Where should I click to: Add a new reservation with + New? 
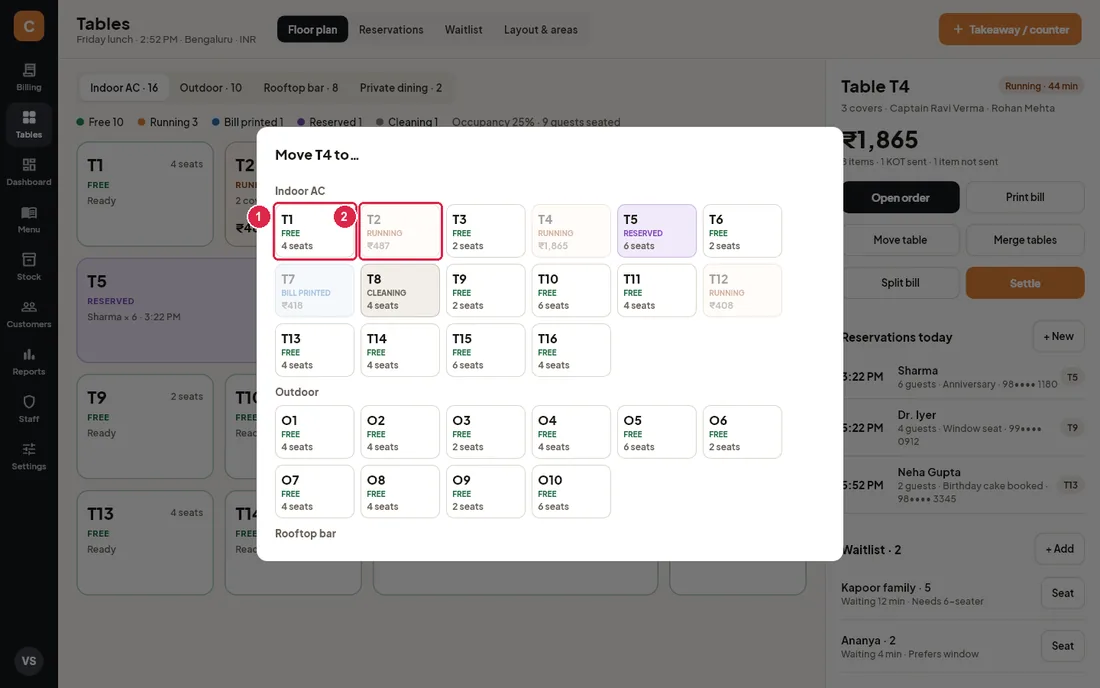[x=1058, y=337]
